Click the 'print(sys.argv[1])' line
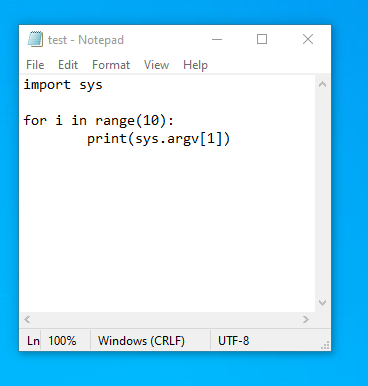This screenshot has width=368, height=386. tap(159, 138)
